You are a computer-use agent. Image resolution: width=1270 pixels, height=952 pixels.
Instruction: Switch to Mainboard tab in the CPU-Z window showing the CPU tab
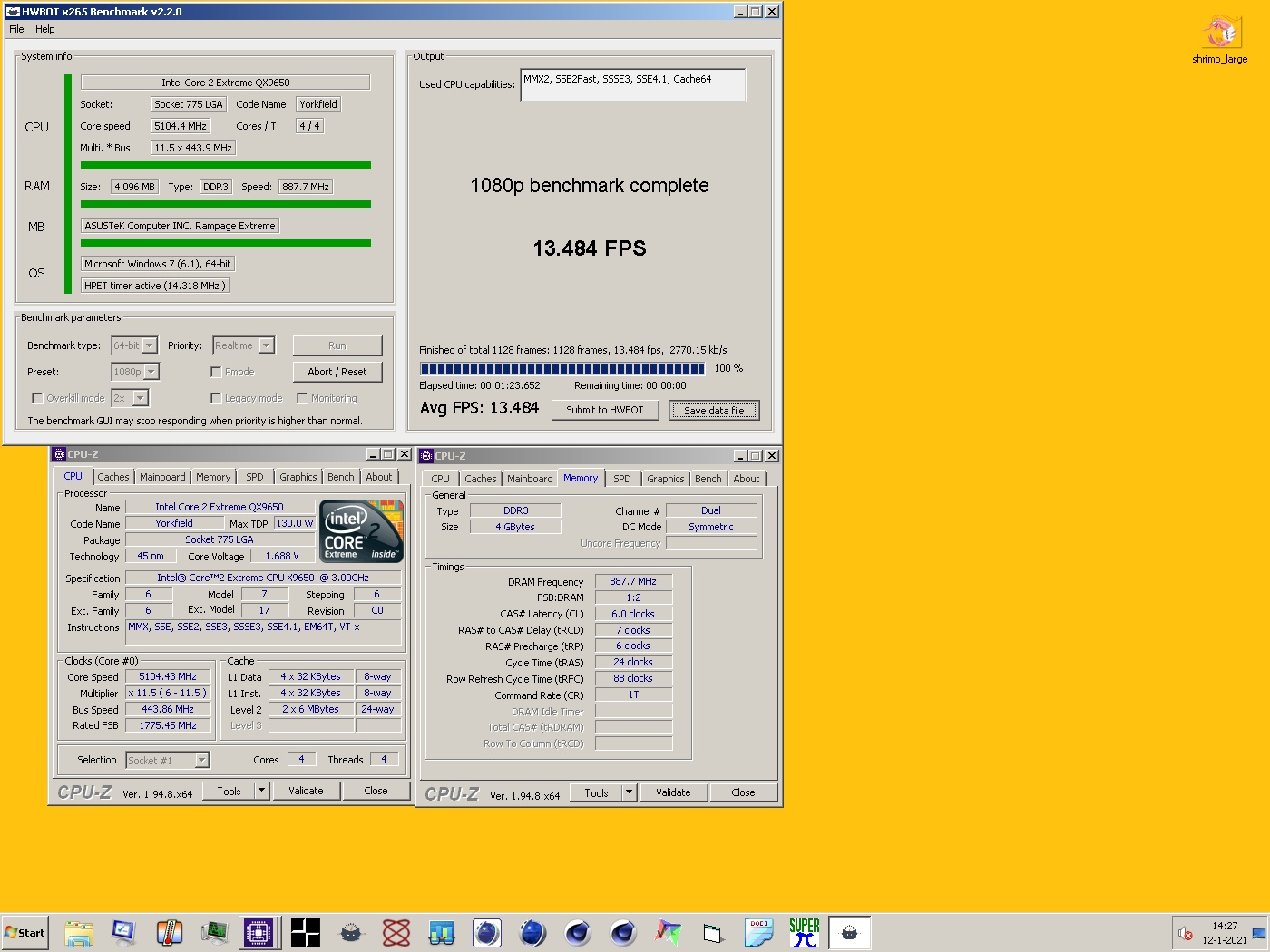pyautogui.click(x=162, y=477)
